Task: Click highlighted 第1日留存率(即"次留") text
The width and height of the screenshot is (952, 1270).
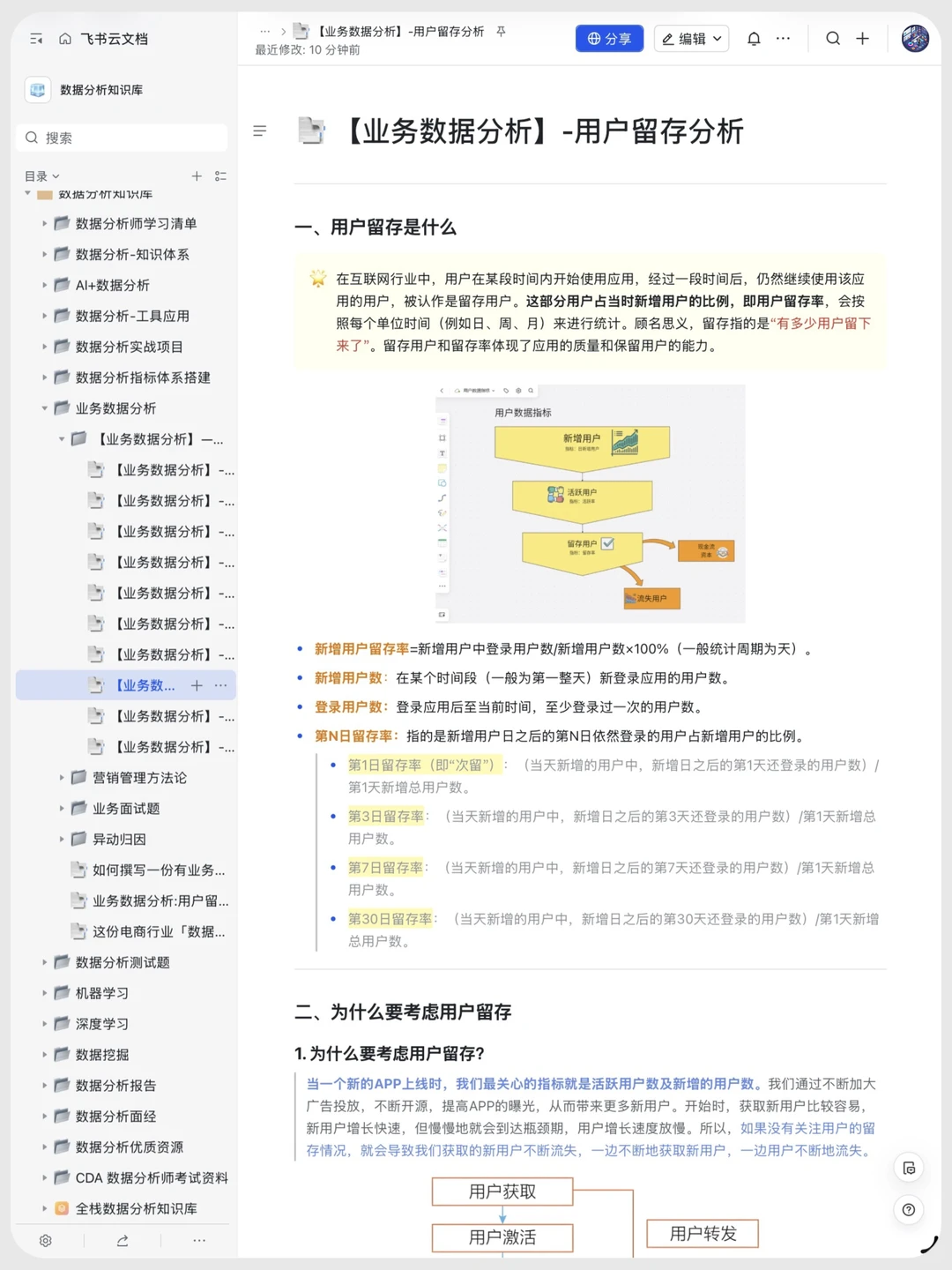Action: point(426,766)
